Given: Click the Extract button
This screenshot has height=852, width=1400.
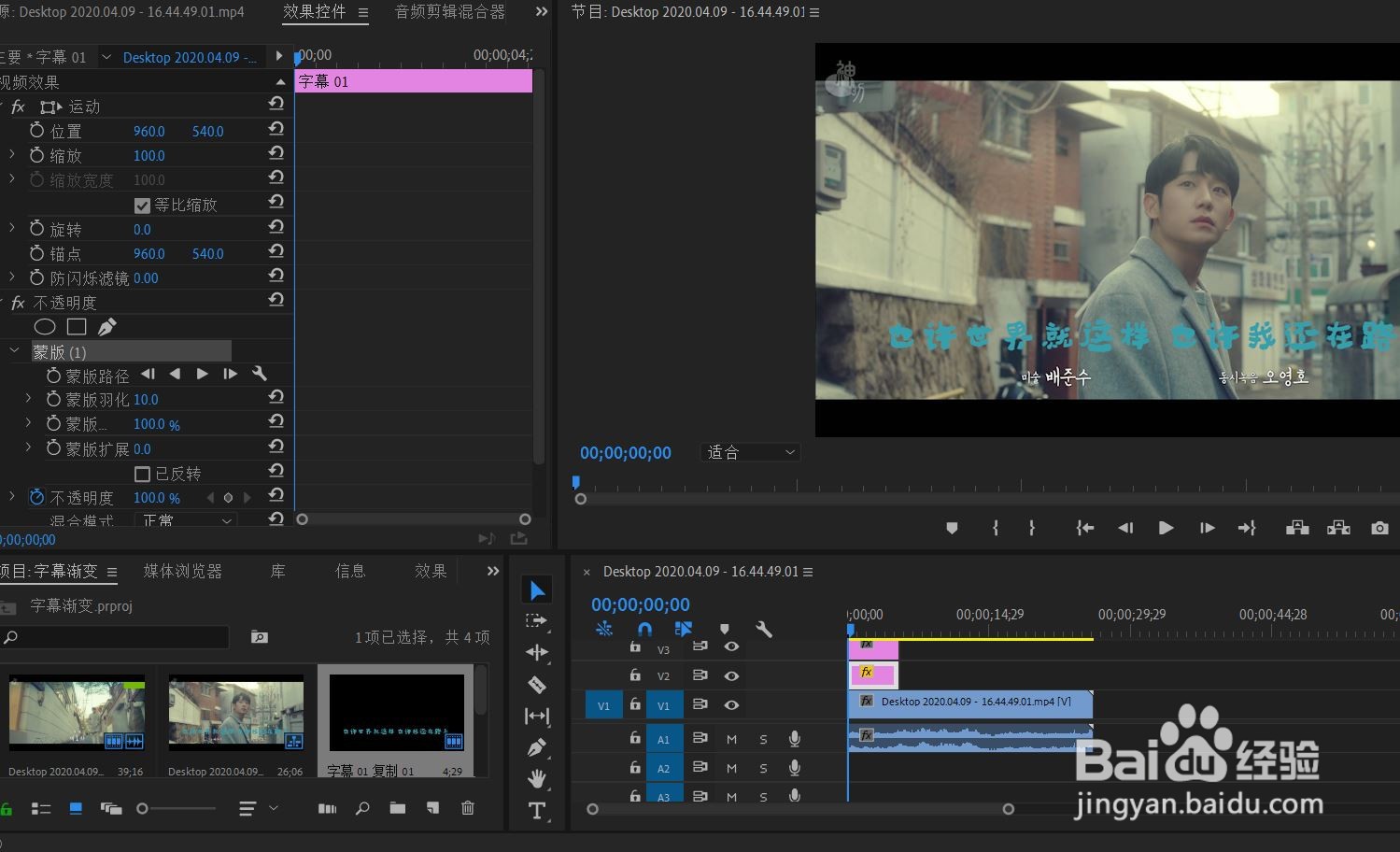Looking at the screenshot, I should pyautogui.click(x=1338, y=528).
